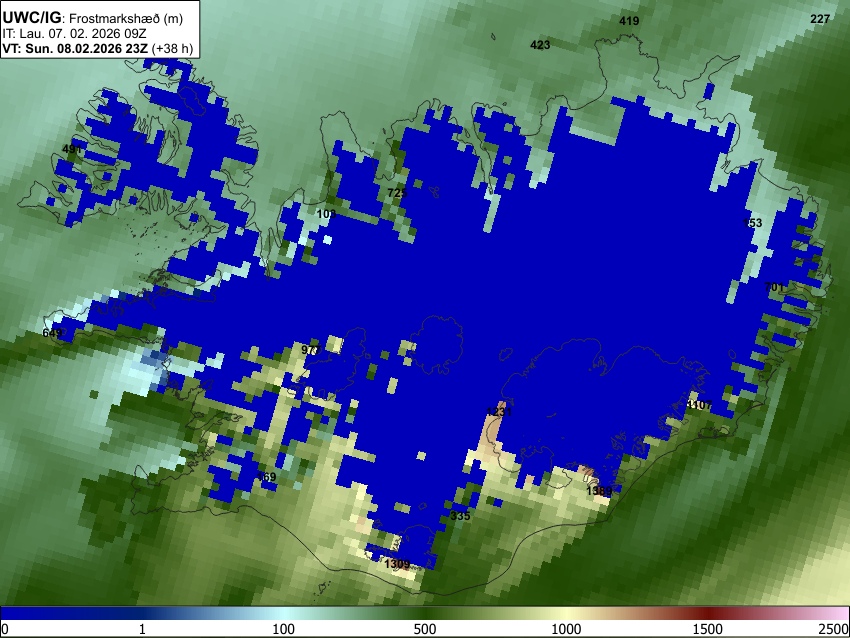
Task: Click the map value 169
Action: point(267,477)
